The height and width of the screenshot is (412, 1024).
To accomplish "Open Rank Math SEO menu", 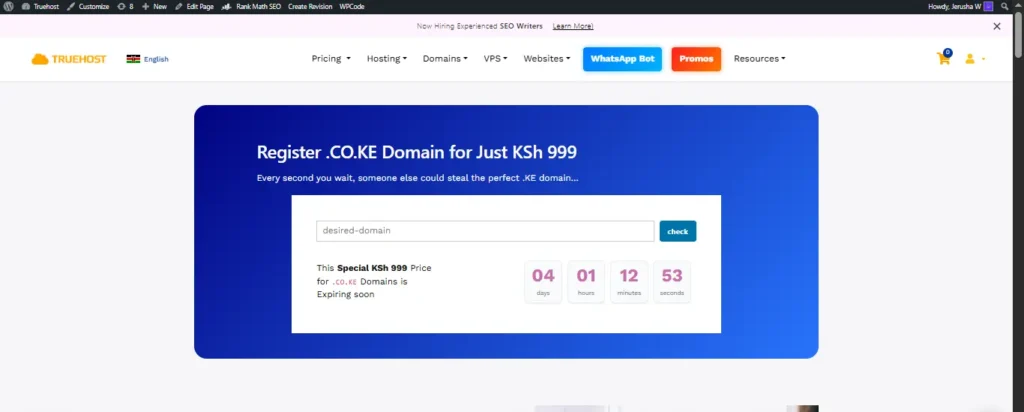I will coord(251,7).
